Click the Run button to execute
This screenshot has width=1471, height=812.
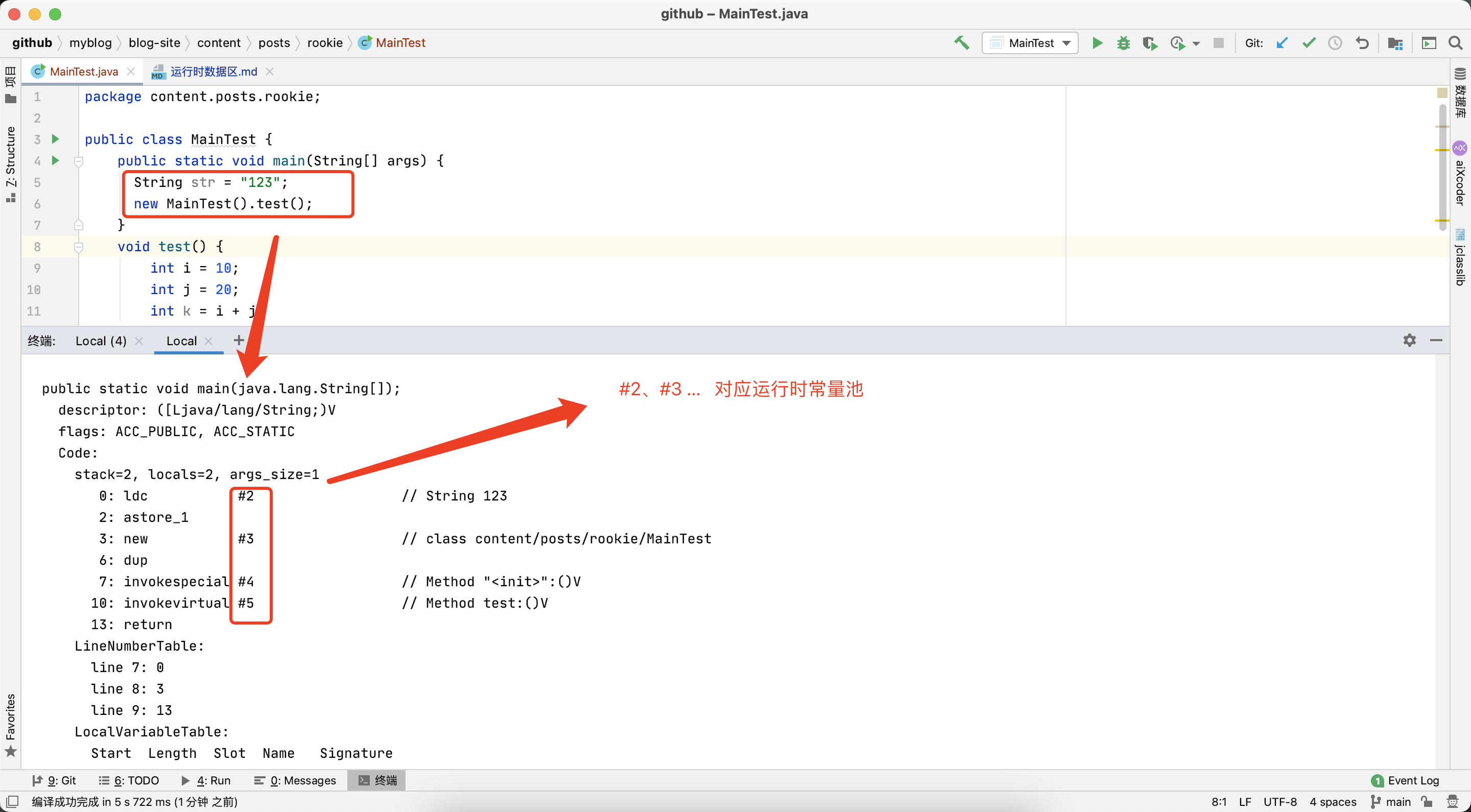coord(1096,42)
